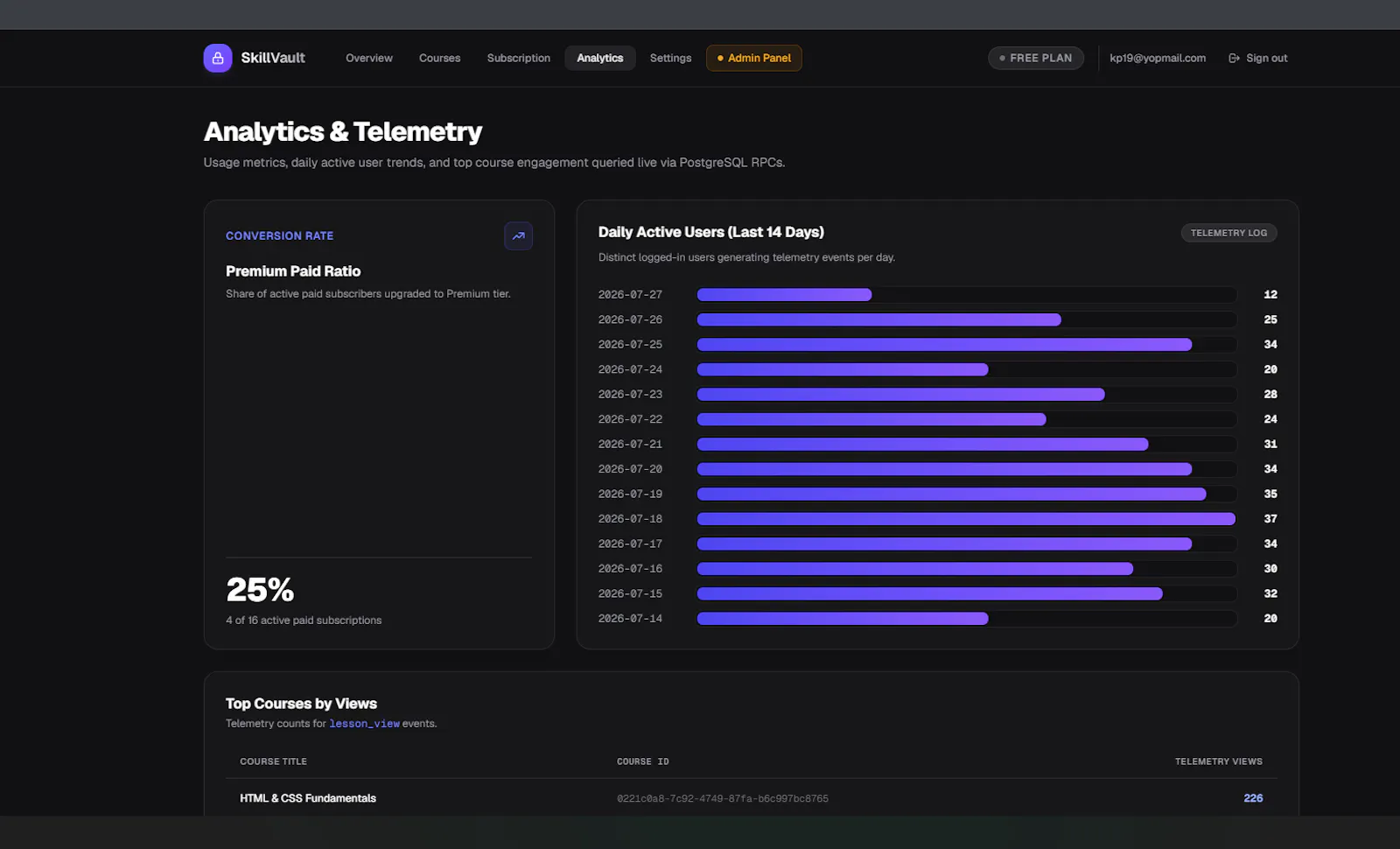Click the Admin Panel orange dot indicator
The image size is (1400, 849).
tap(720, 58)
